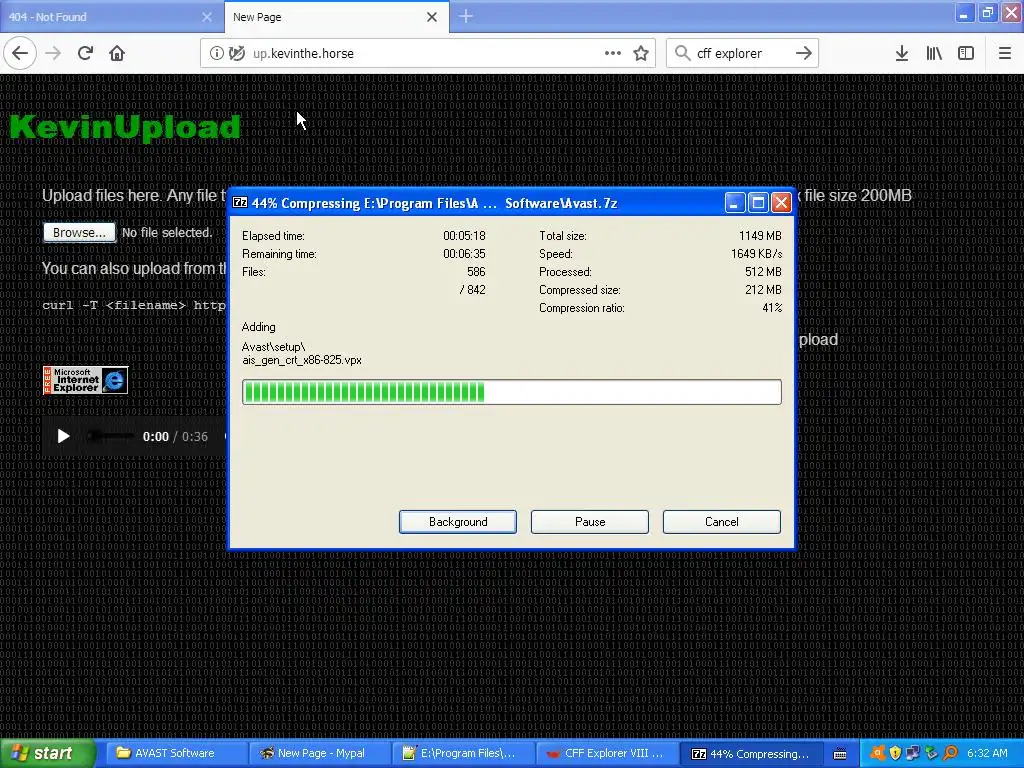Screen dimensions: 1024x768
Task: Open the browser home page
Action: [117, 53]
